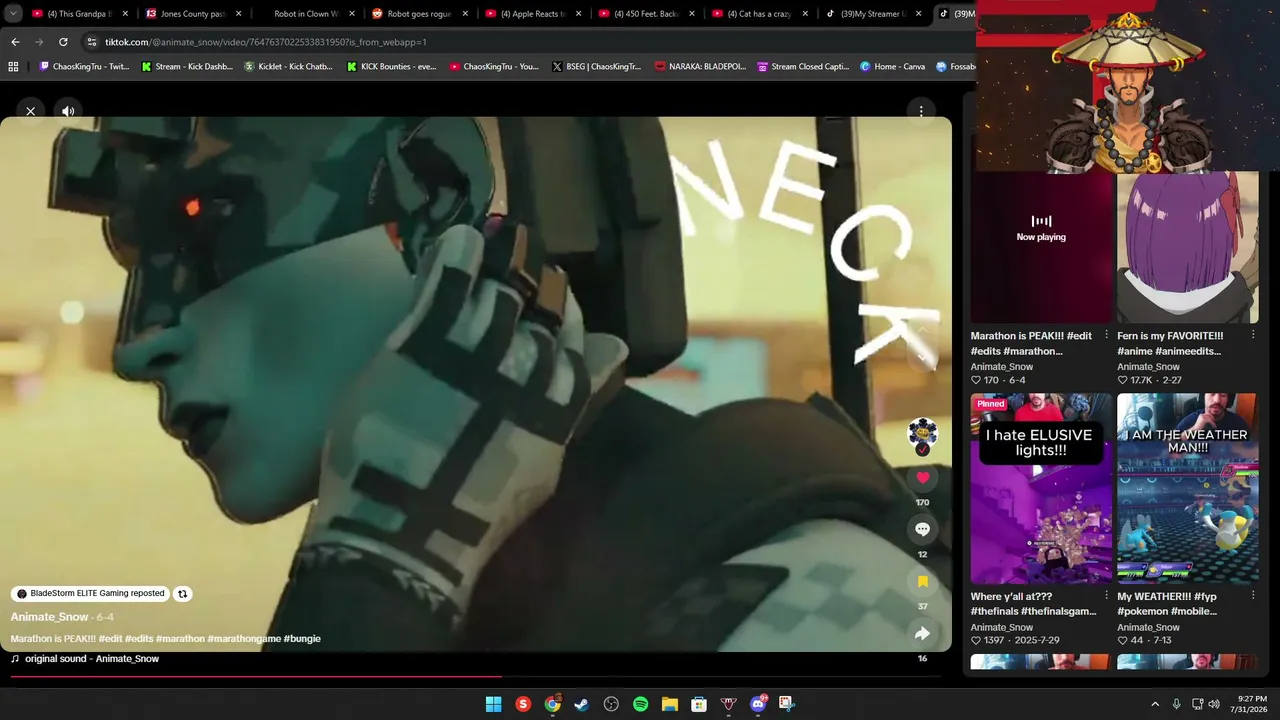Close the My Streamer TikTok tab
The height and width of the screenshot is (720, 1280).
[918, 14]
